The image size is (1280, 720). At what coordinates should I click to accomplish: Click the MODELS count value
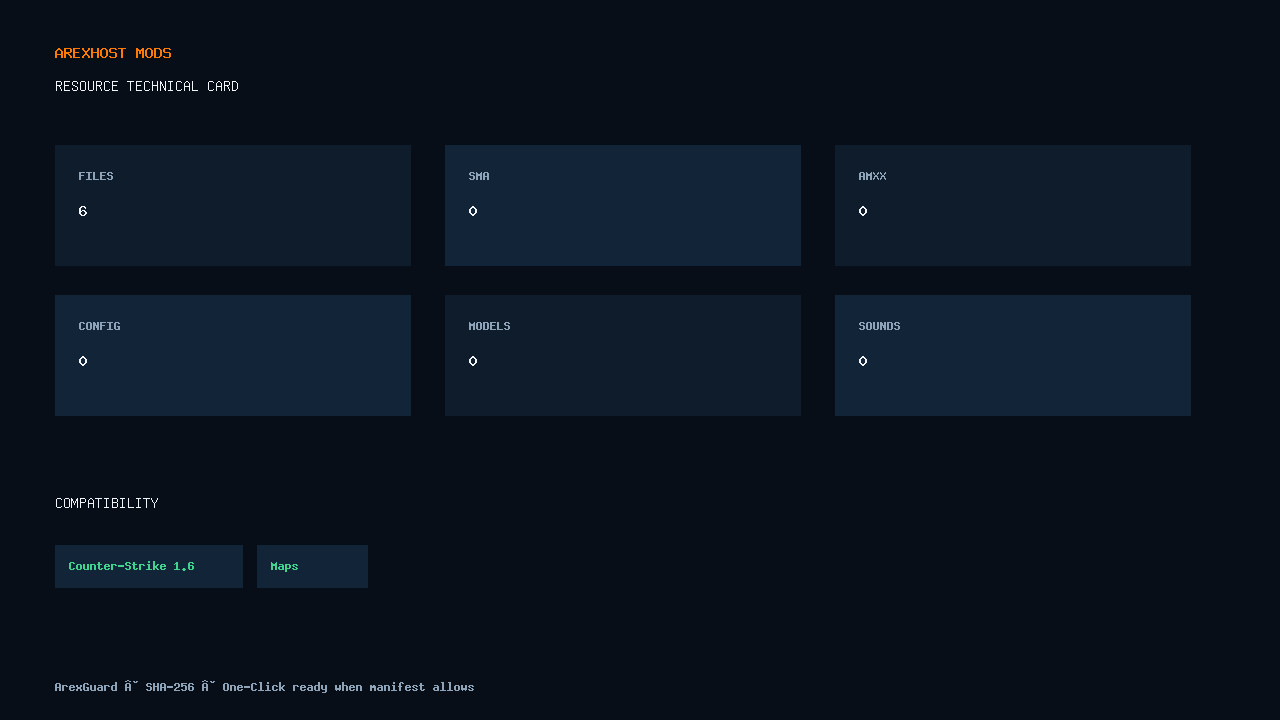pos(473,361)
